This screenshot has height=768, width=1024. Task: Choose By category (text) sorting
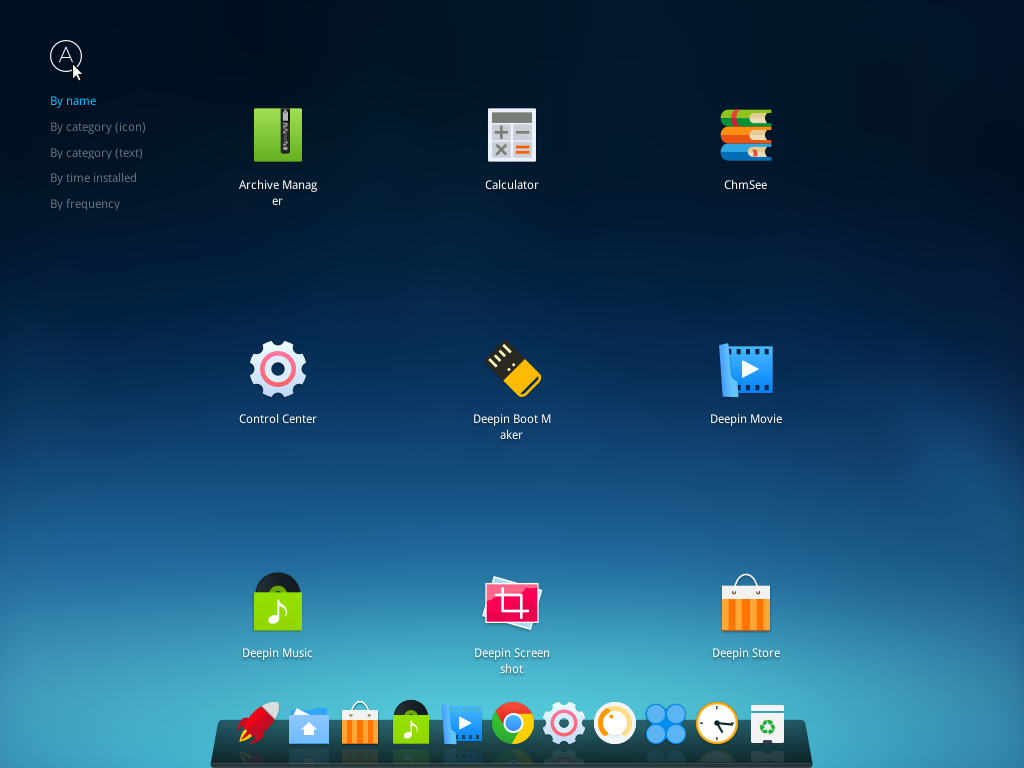coord(96,152)
